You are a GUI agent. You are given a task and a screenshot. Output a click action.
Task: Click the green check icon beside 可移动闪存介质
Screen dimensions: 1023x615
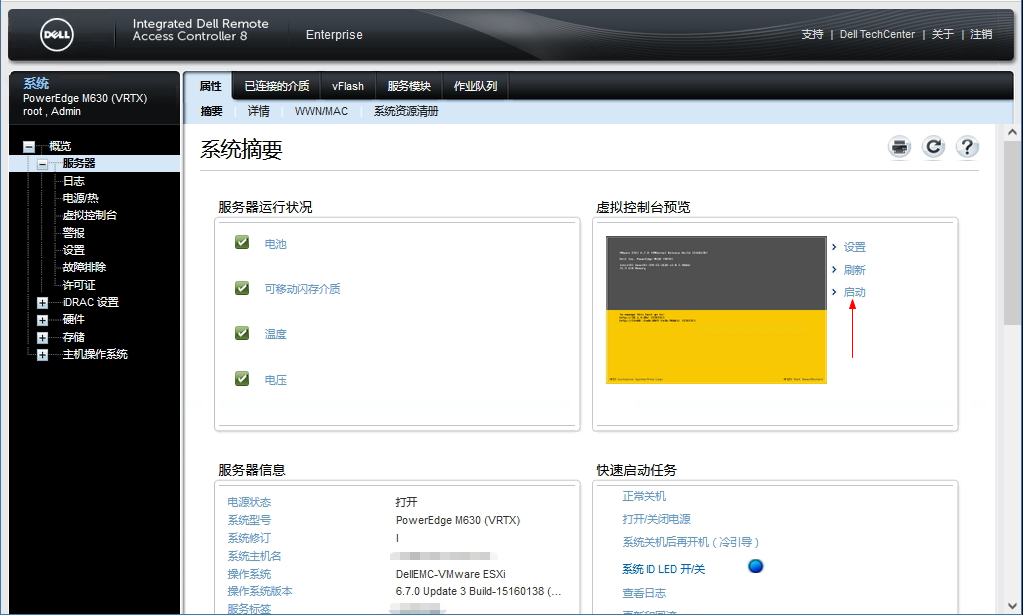click(x=242, y=288)
